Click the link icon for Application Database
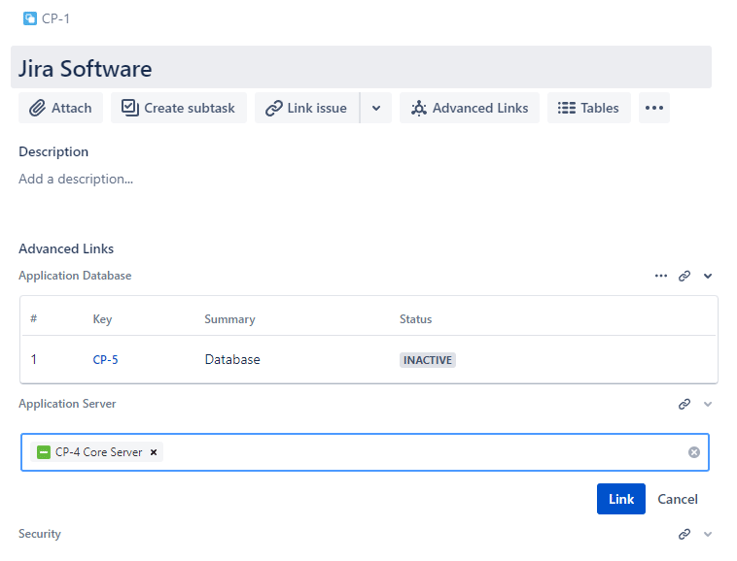Screen dimensions: 737x561 point(685,276)
